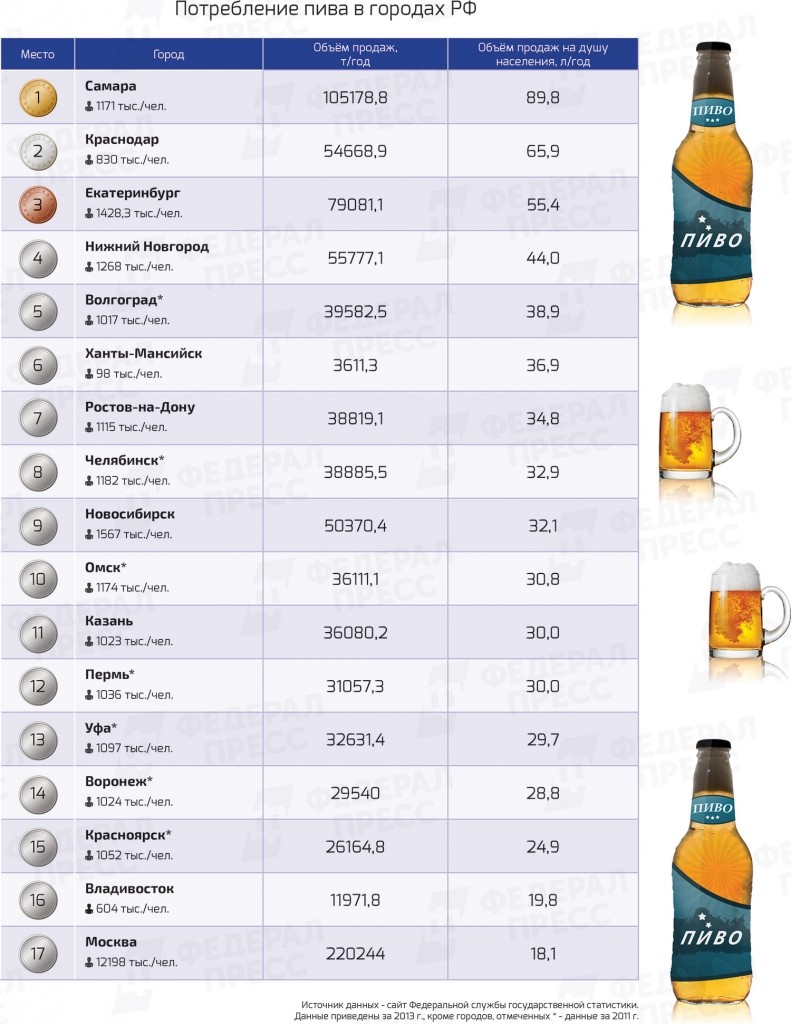Click the rank 10 medal next to Омск
Viewport: 791px width, 1024px height.
[38, 579]
